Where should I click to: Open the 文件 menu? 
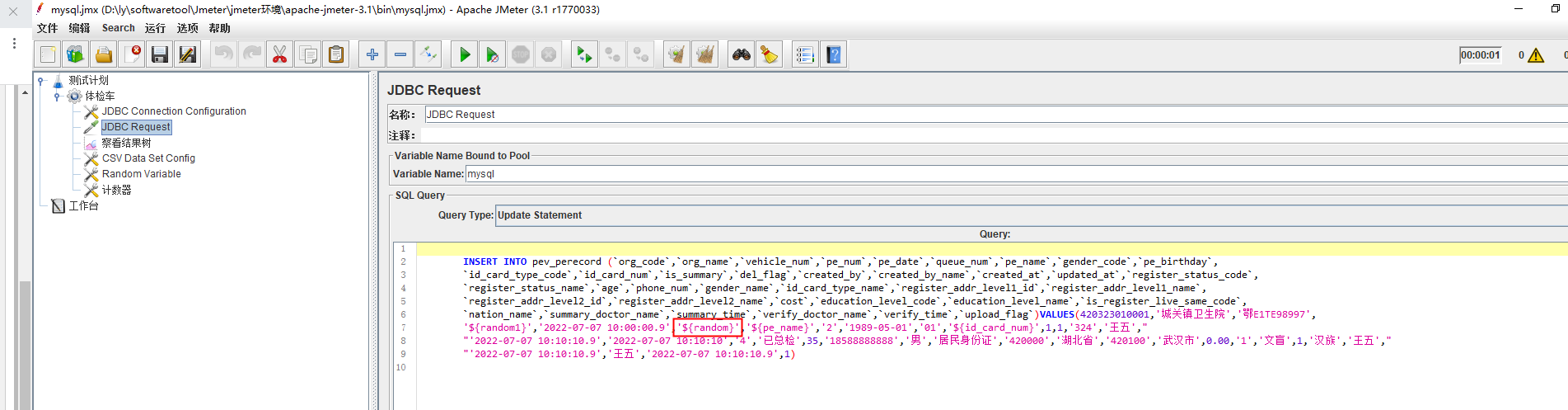tap(47, 28)
